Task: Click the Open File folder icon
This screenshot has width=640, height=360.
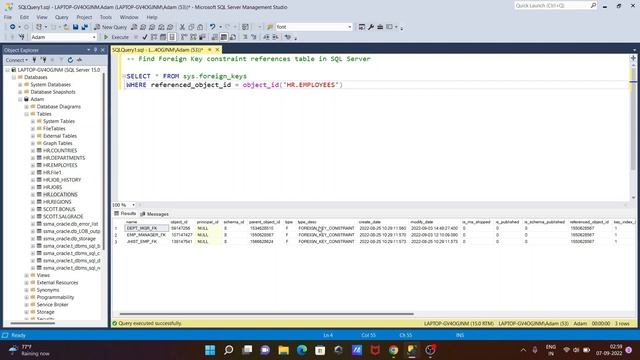Action: pyautogui.click(x=66, y=27)
